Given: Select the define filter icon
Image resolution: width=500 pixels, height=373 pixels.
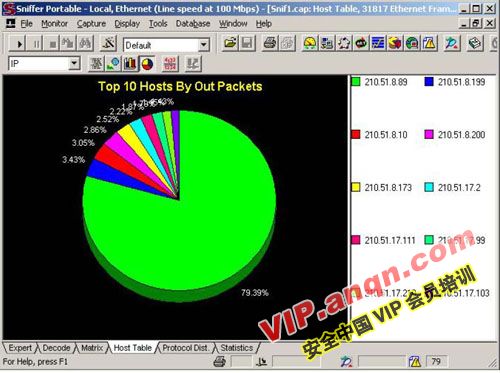Looking at the screenshot, I should (109, 44).
